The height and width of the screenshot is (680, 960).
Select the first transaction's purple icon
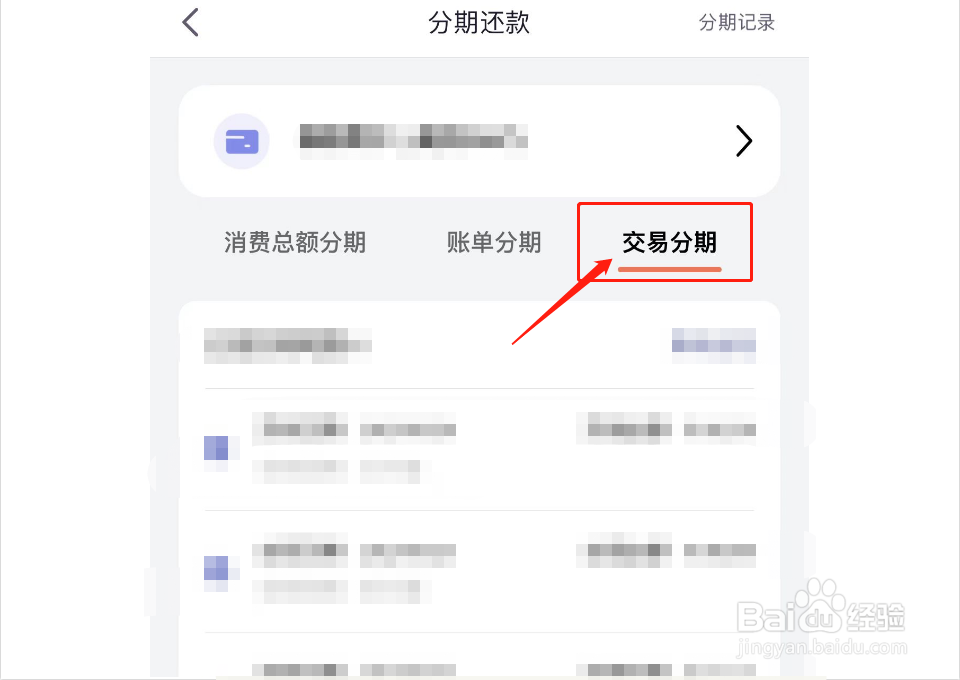(216, 449)
